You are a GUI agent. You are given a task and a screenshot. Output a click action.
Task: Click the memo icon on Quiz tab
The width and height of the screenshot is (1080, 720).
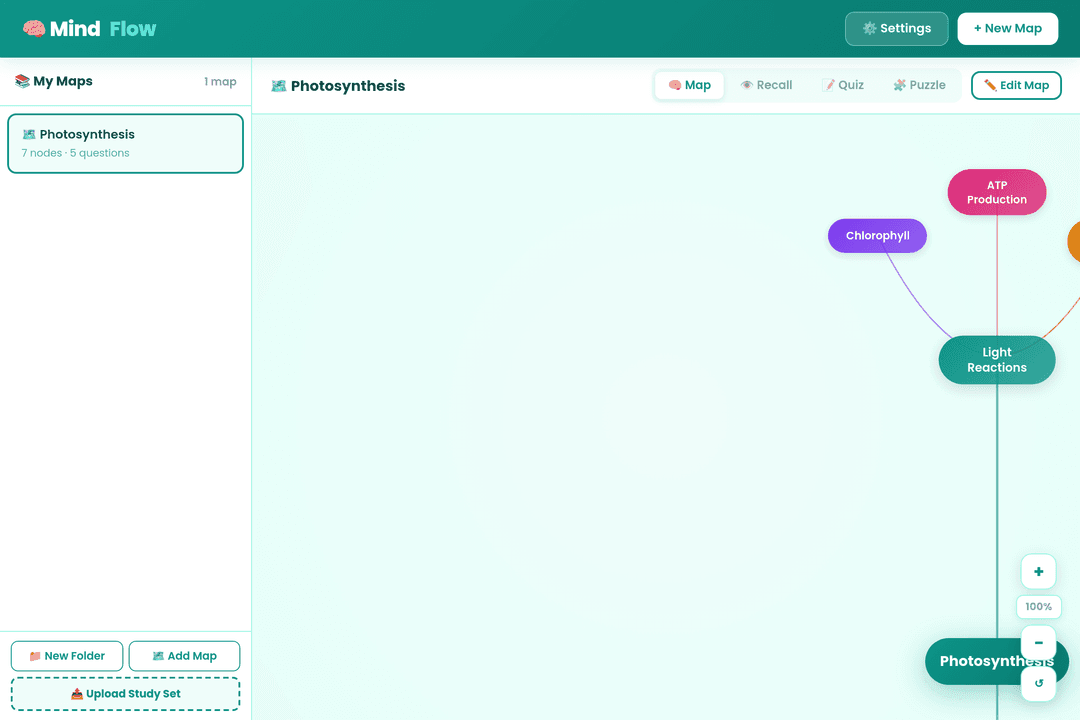[x=828, y=85]
